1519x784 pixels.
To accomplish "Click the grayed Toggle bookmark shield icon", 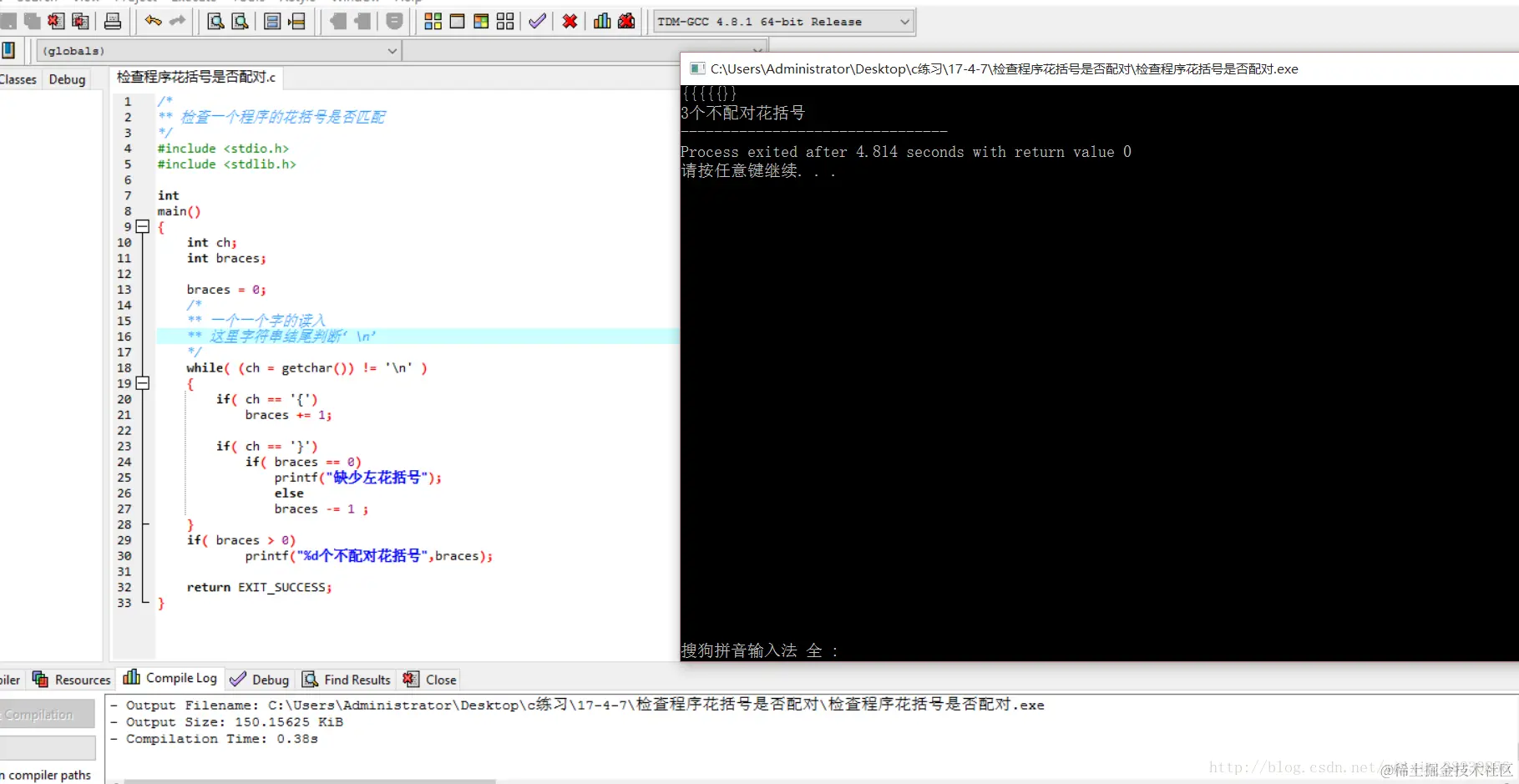I will pos(394,21).
